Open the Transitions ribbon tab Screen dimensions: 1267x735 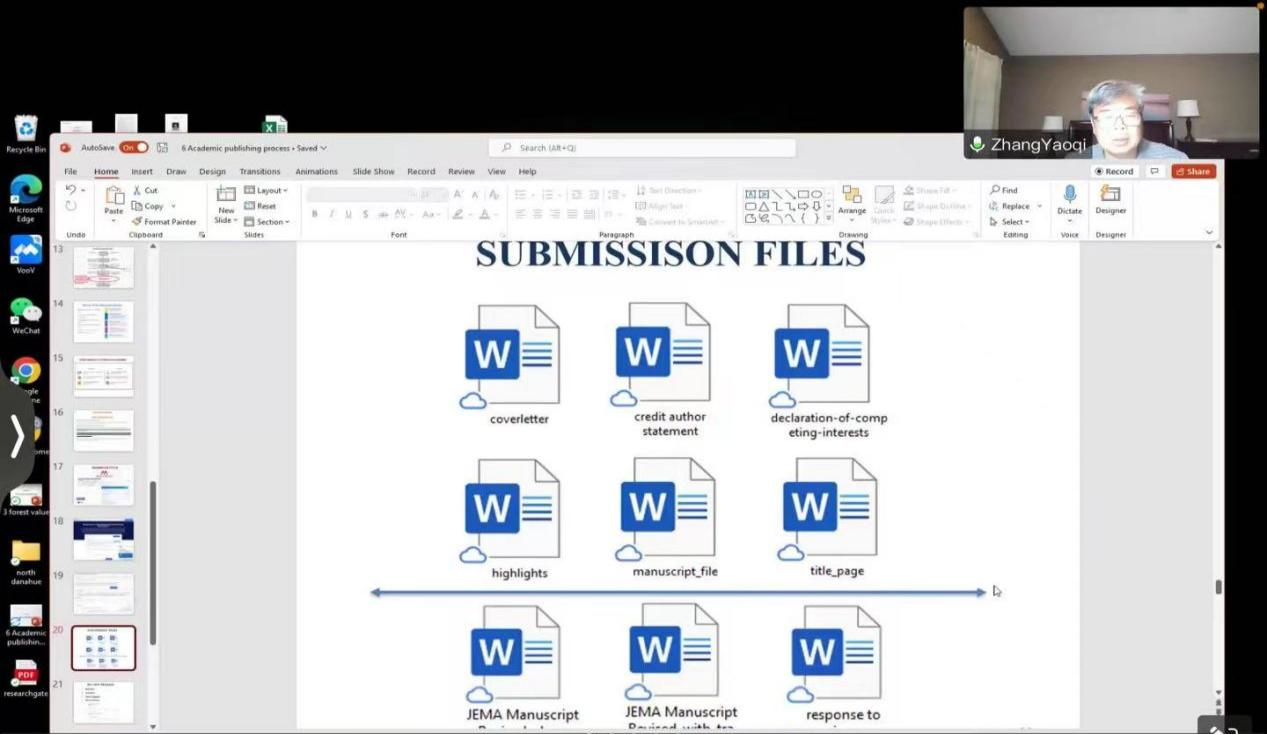(260, 172)
